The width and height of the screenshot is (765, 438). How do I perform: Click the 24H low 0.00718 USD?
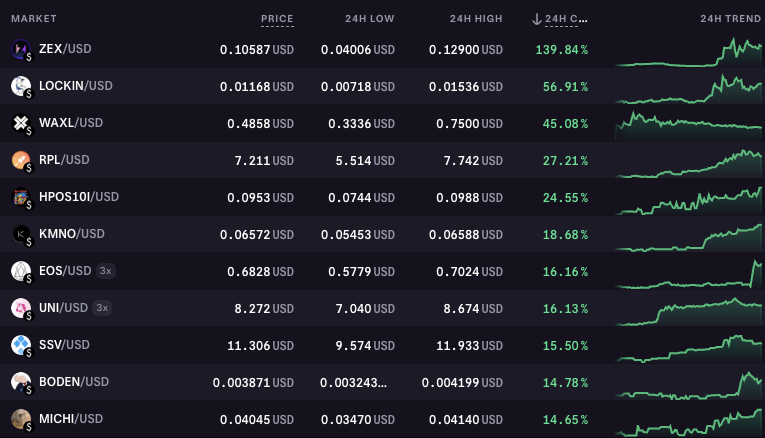pos(358,87)
